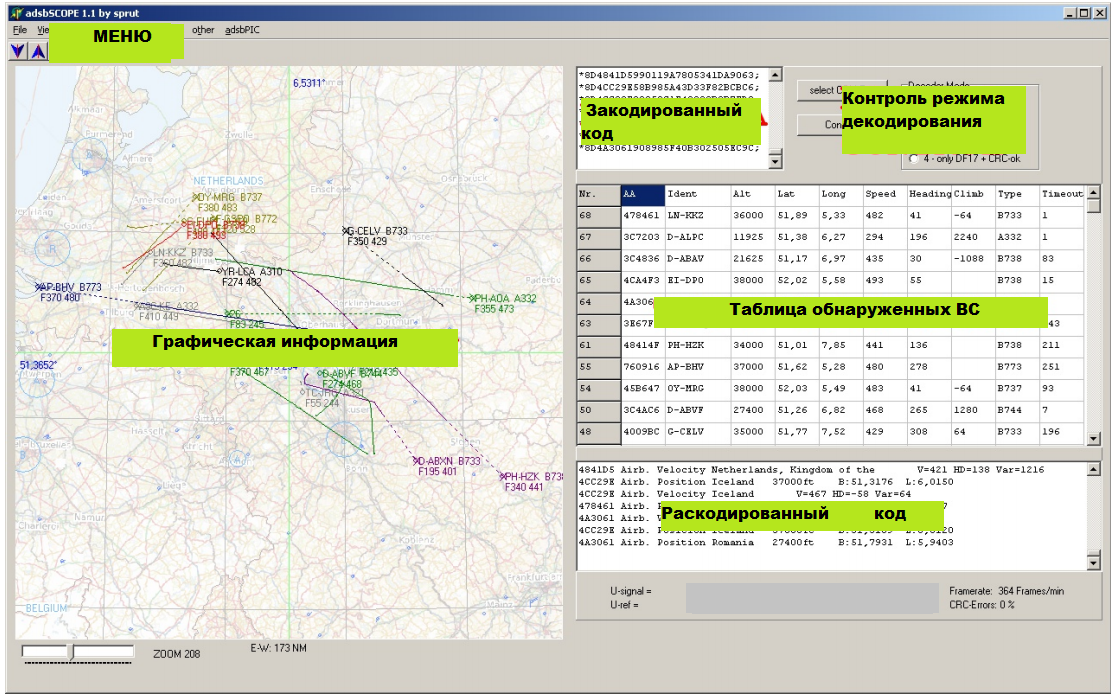The height and width of the screenshot is (696, 1114).
Task: Click the G-CELV B733 aircraft marker on map
Action: [x=347, y=231]
